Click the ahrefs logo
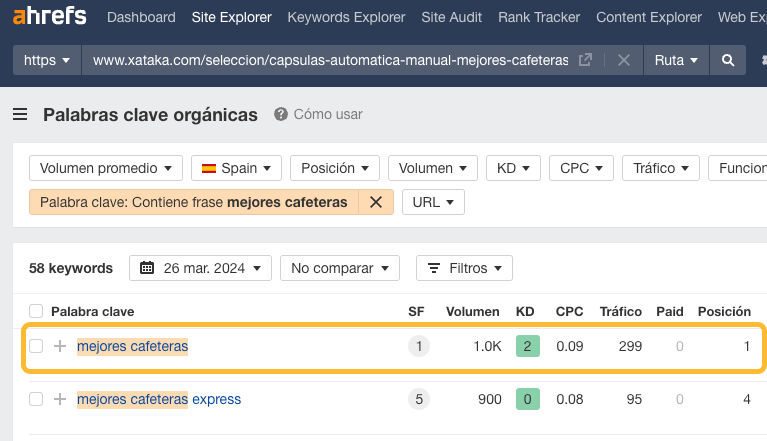 (x=49, y=16)
